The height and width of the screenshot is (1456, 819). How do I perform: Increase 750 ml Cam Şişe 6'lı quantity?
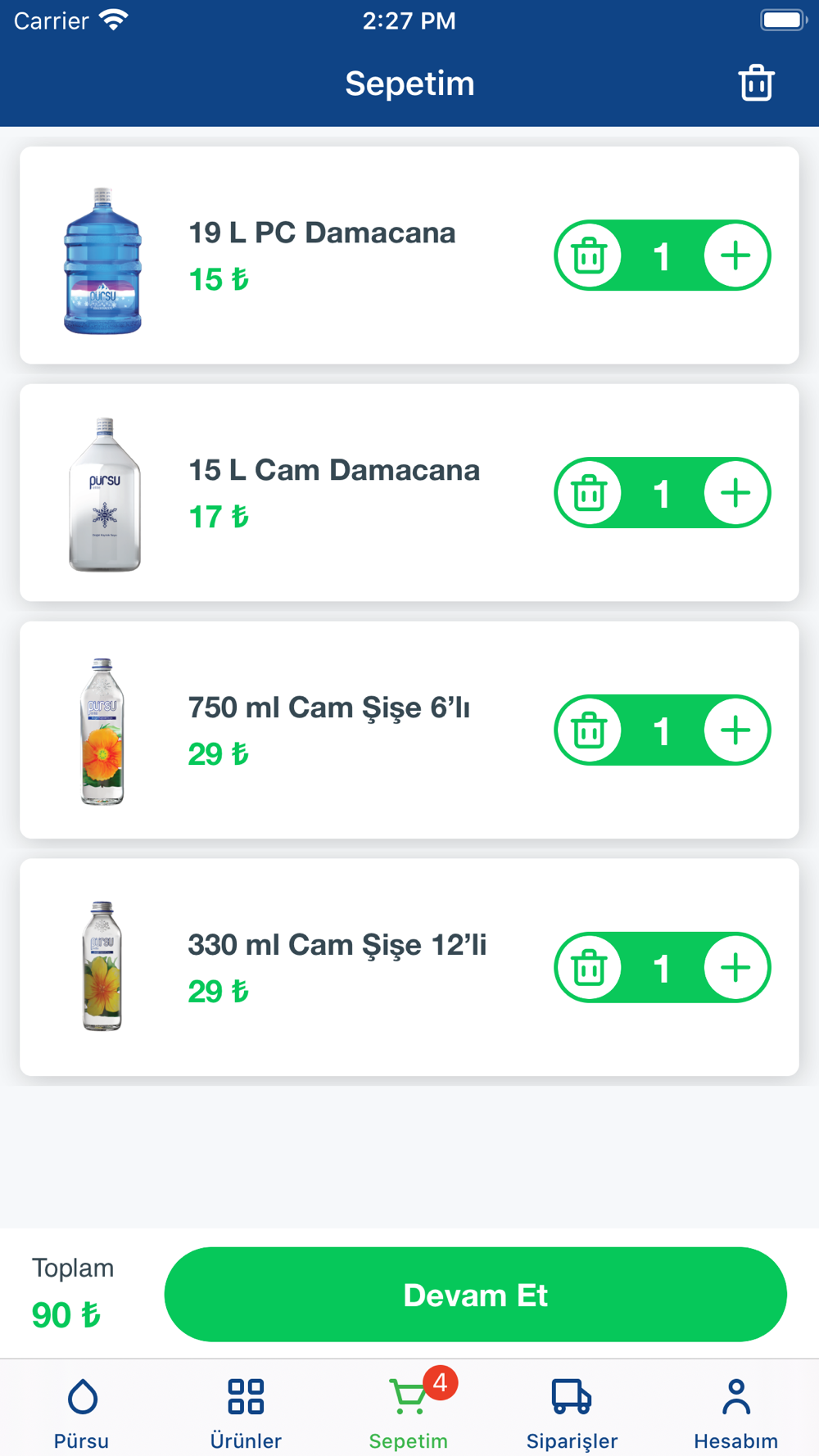pos(735,730)
